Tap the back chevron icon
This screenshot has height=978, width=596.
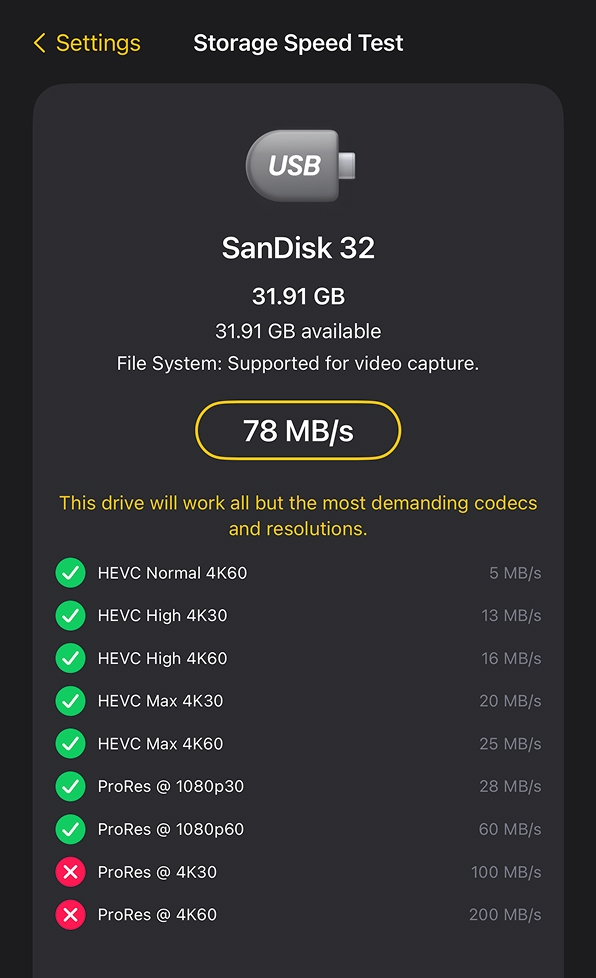pyautogui.click(x=39, y=43)
